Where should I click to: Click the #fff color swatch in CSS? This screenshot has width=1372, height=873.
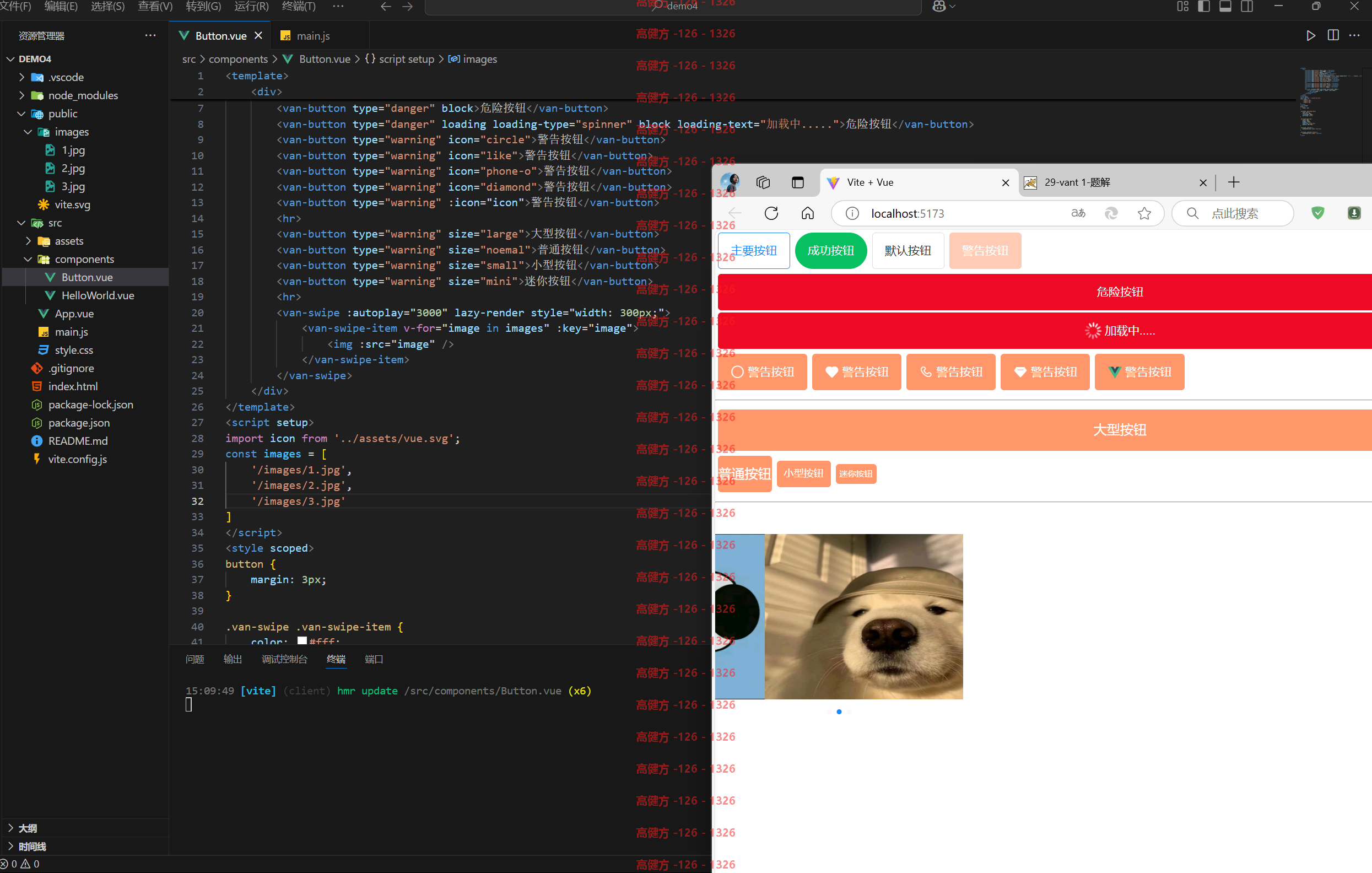point(303,641)
